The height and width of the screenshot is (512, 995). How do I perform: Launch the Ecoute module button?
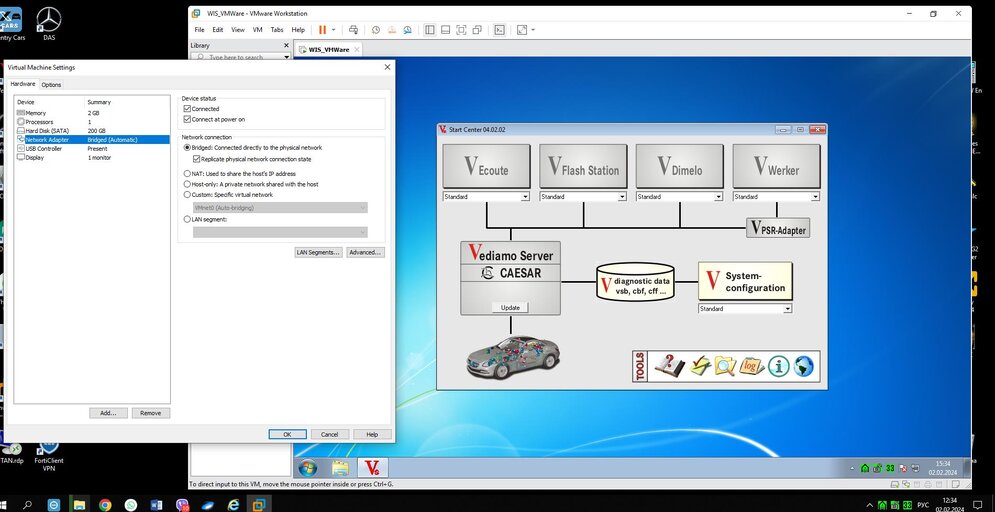pyautogui.click(x=486, y=166)
